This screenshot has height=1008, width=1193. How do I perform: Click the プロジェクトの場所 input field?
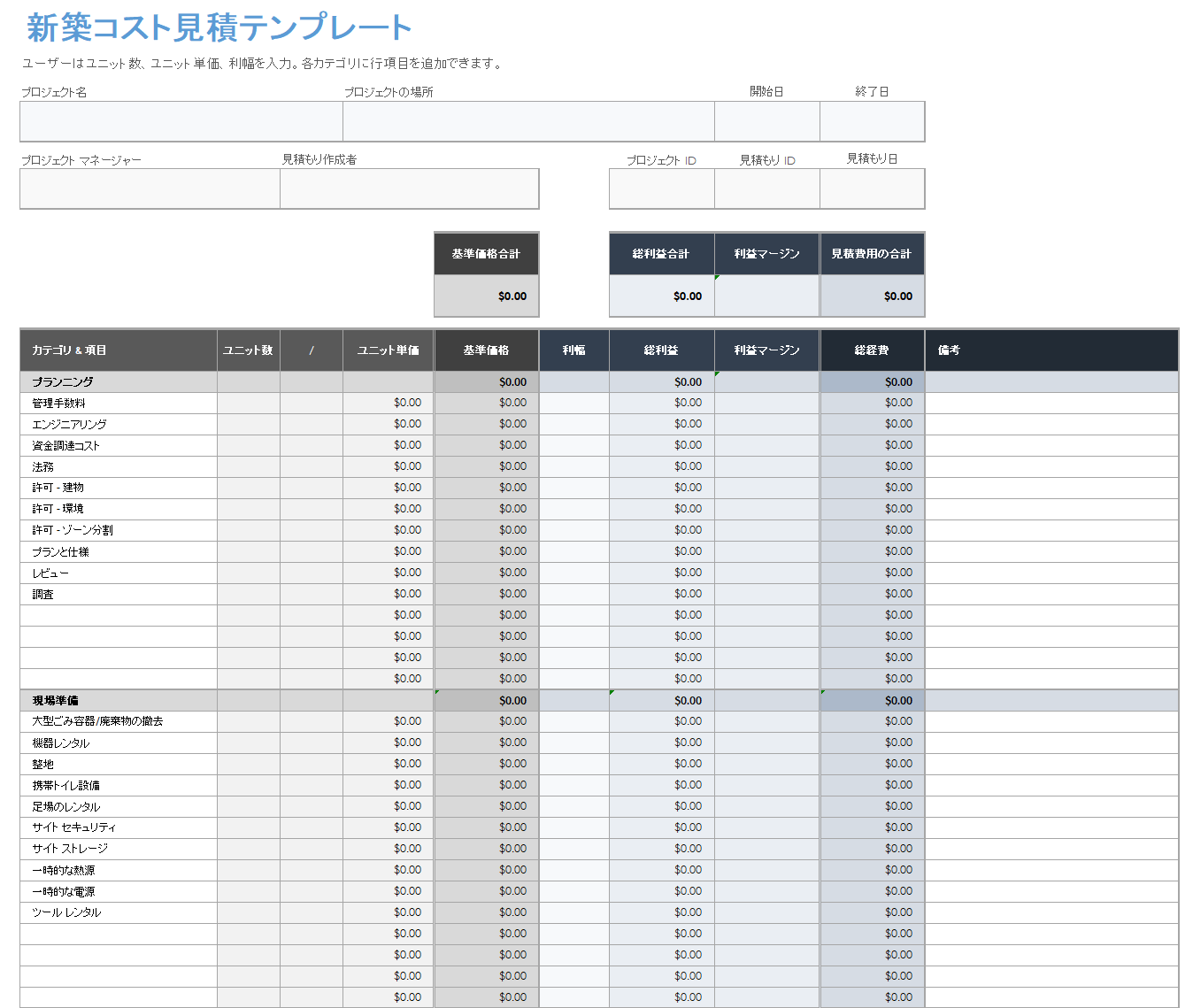(x=528, y=121)
